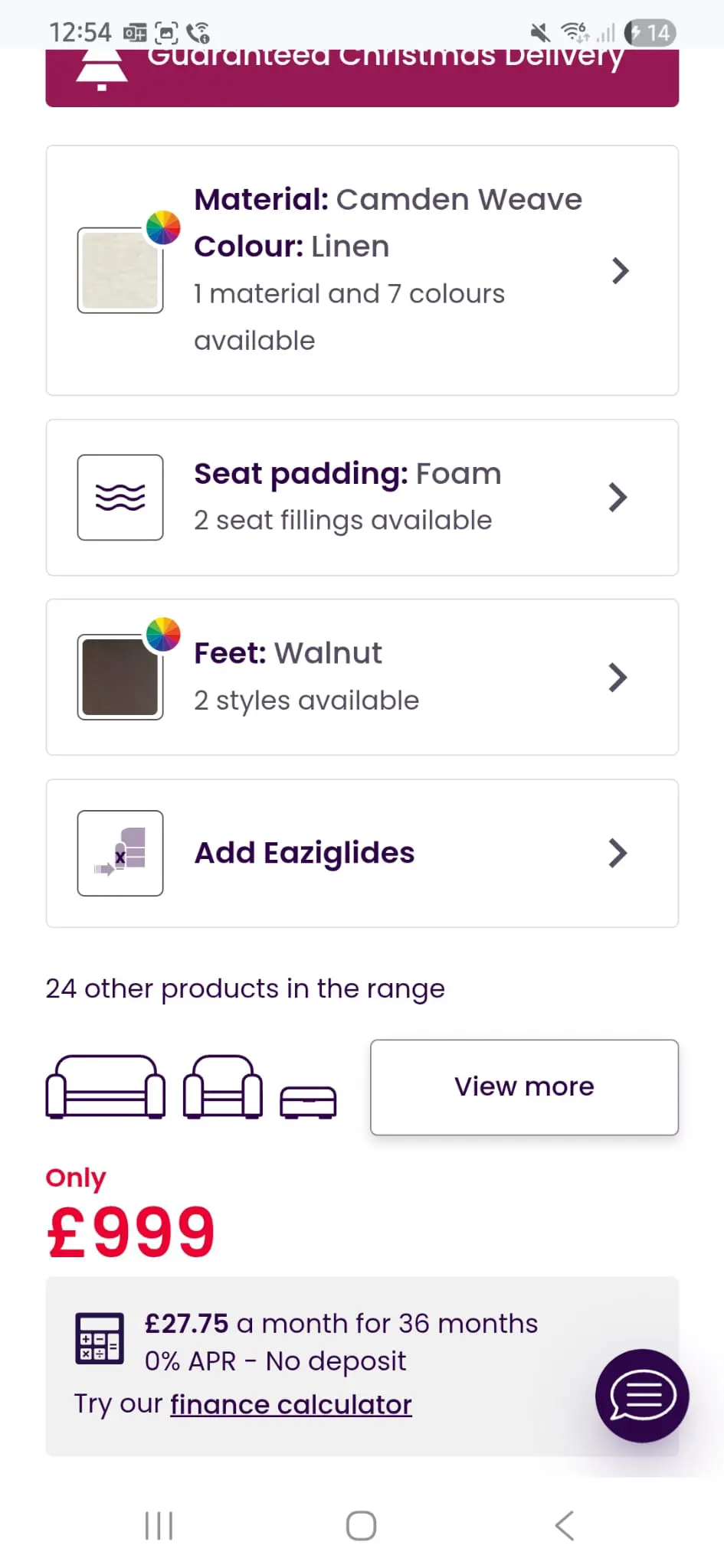The width and height of the screenshot is (724, 1568).
Task: Expand the Seat padding options chevron
Action: [618, 498]
